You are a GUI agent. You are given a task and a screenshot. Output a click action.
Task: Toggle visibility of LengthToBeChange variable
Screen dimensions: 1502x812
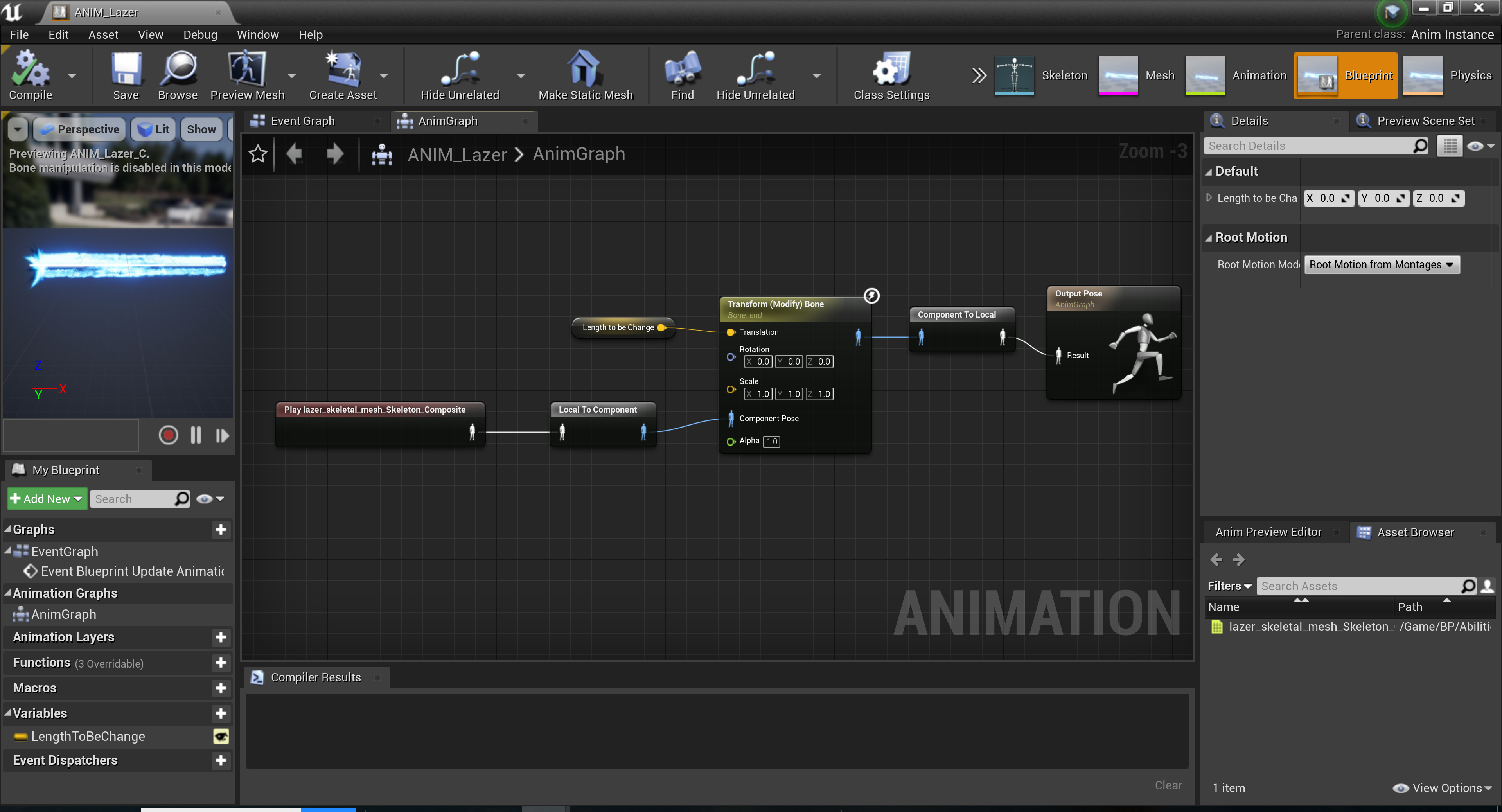pyautogui.click(x=220, y=736)
